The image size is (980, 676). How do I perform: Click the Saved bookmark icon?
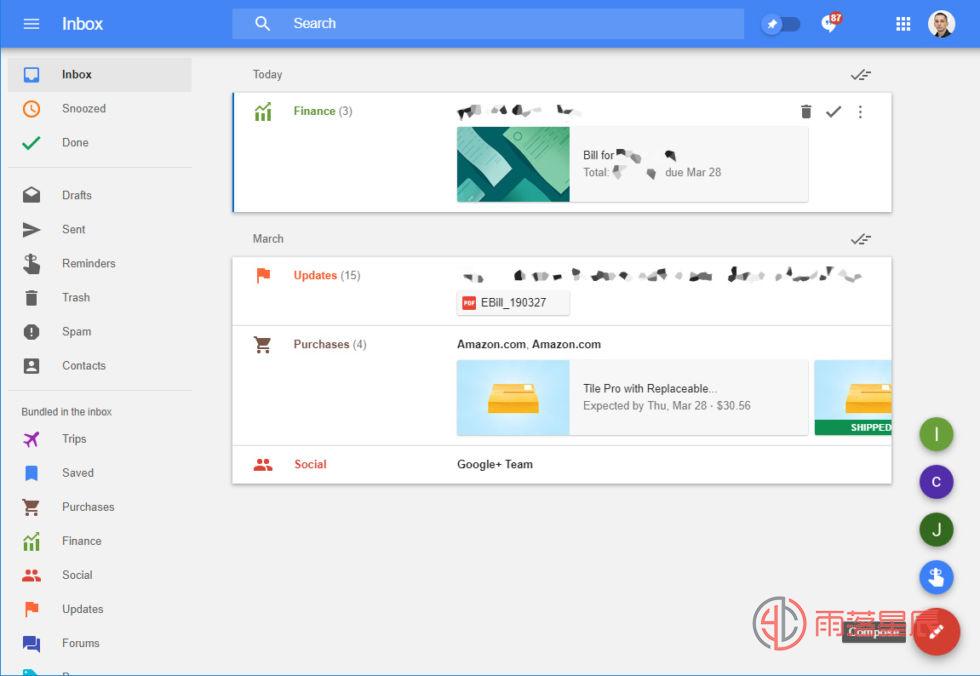31,473
